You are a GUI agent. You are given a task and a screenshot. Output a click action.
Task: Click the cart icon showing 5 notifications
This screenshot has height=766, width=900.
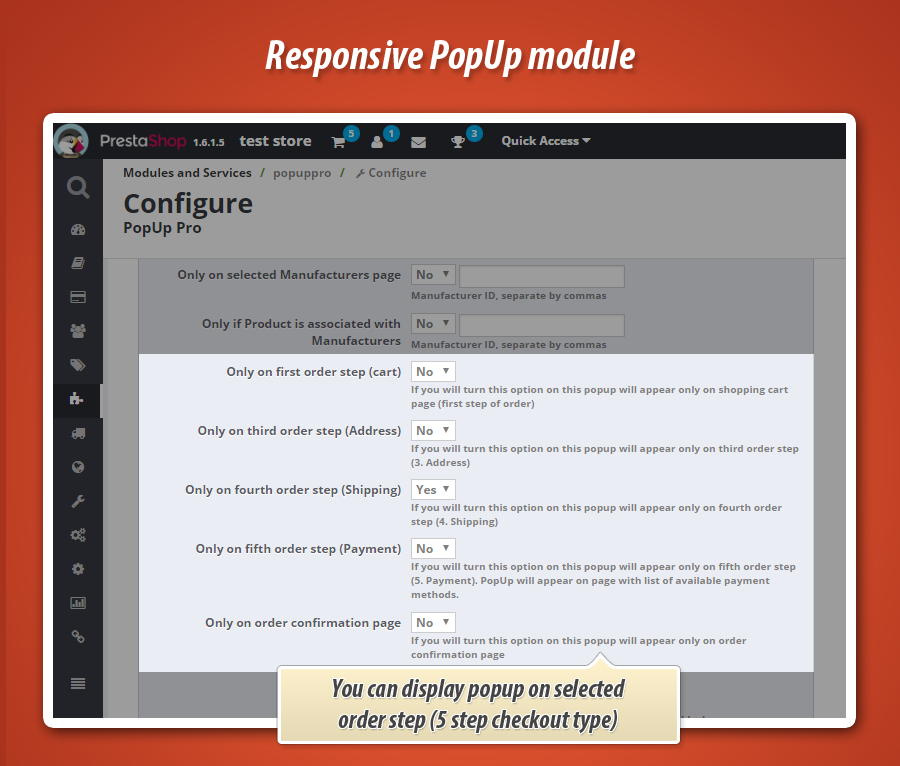click(x=338, y=141)
